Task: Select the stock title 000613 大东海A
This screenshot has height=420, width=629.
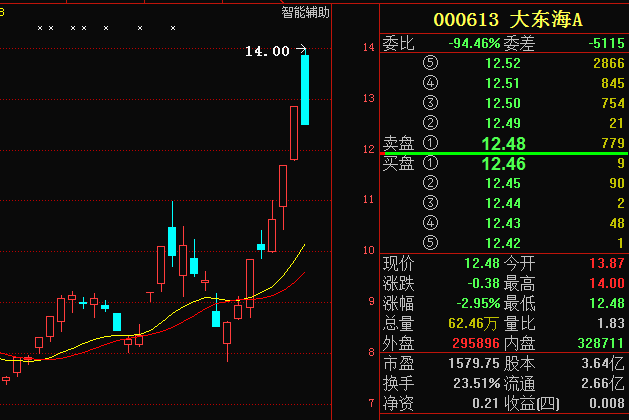Action: (507, 20)
